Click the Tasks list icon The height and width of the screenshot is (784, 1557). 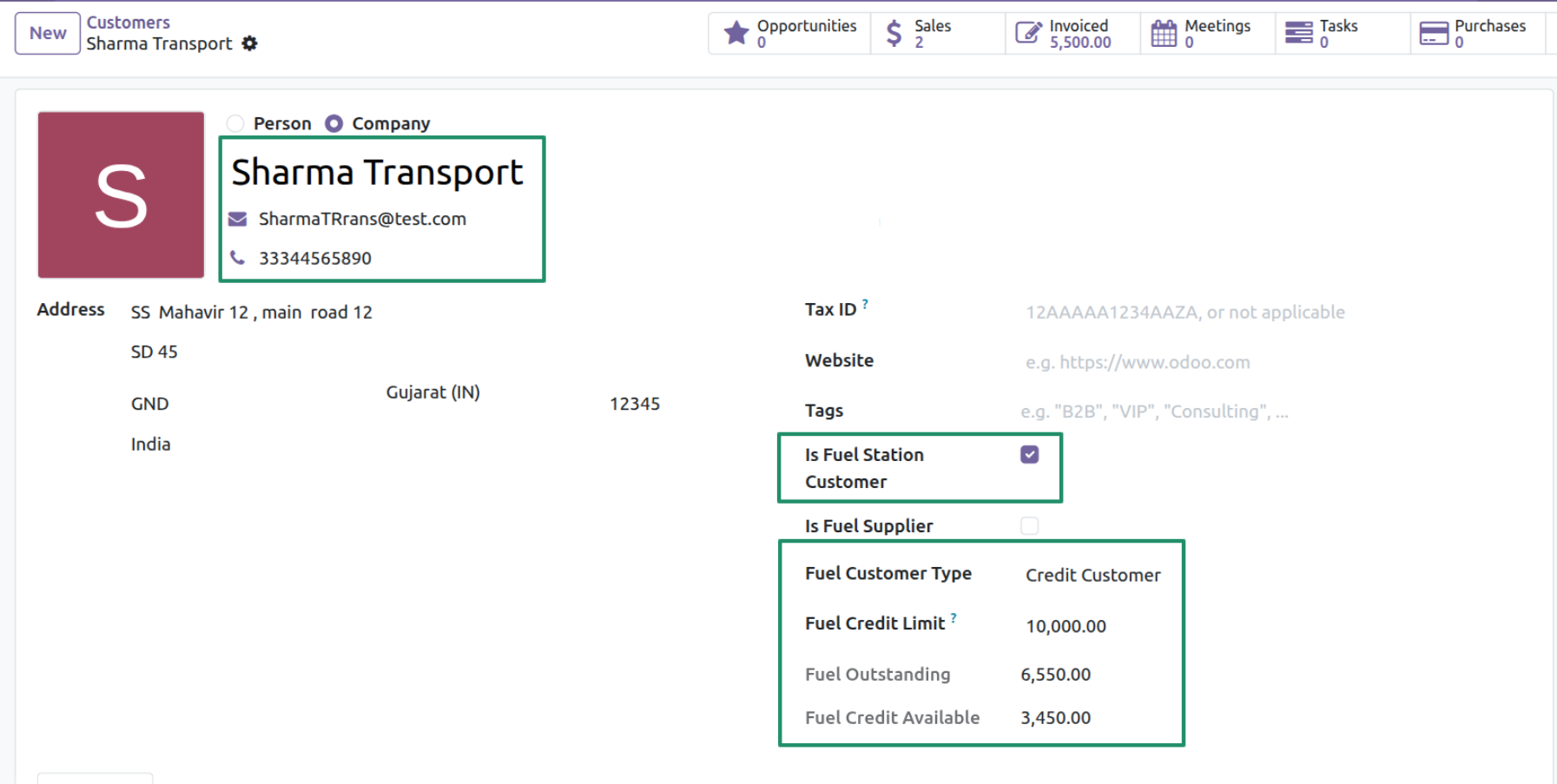1299,33
